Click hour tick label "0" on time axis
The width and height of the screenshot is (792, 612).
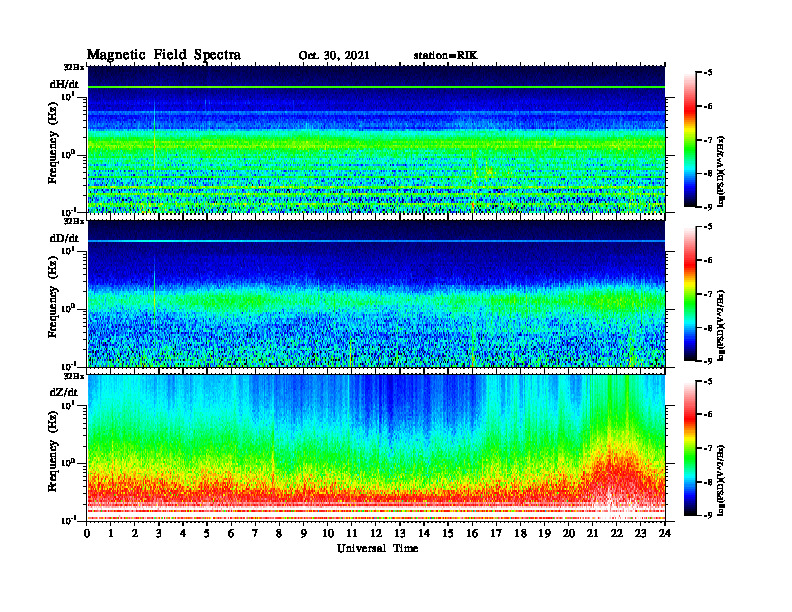(87, 534)
